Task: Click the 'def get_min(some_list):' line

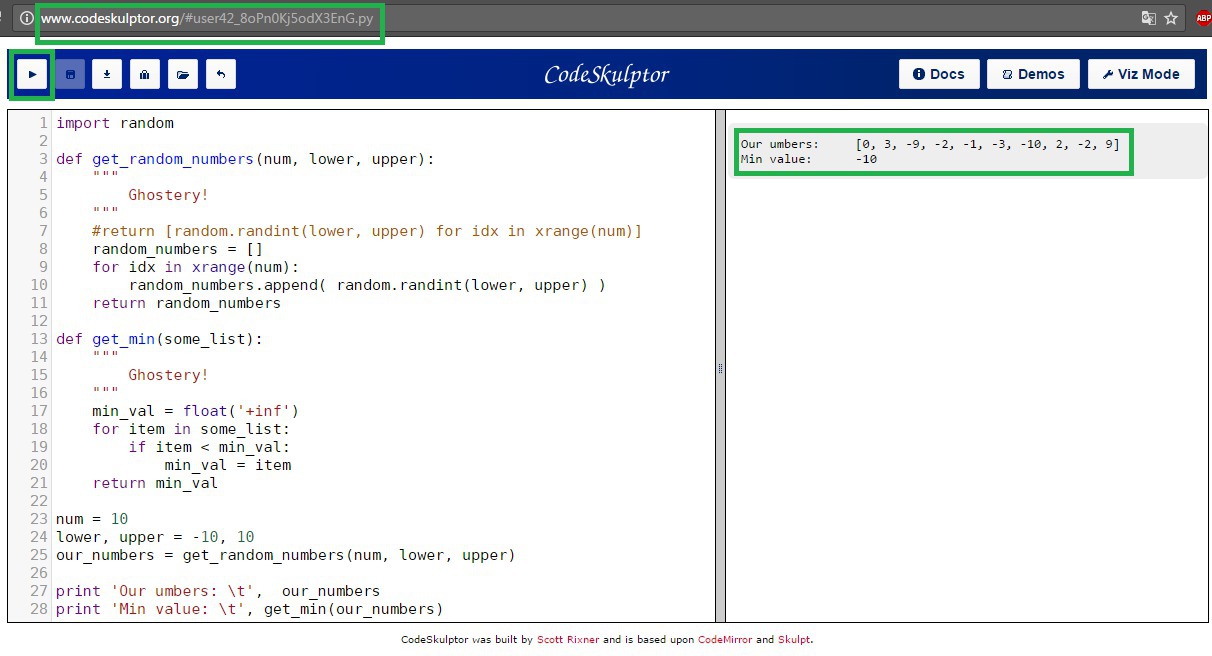Action: click(160, 339)
